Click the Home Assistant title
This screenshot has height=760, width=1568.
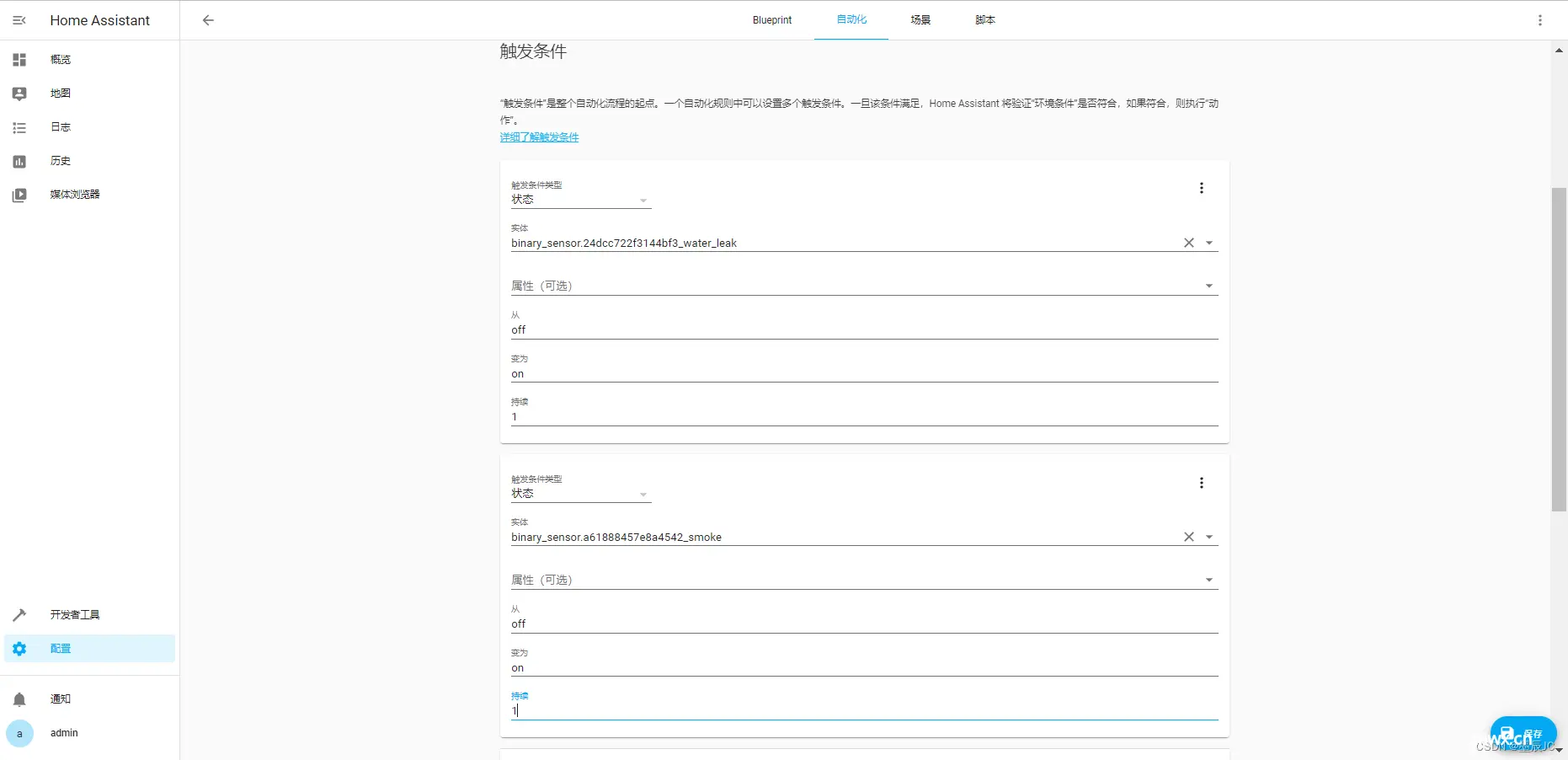coord(99,20)
